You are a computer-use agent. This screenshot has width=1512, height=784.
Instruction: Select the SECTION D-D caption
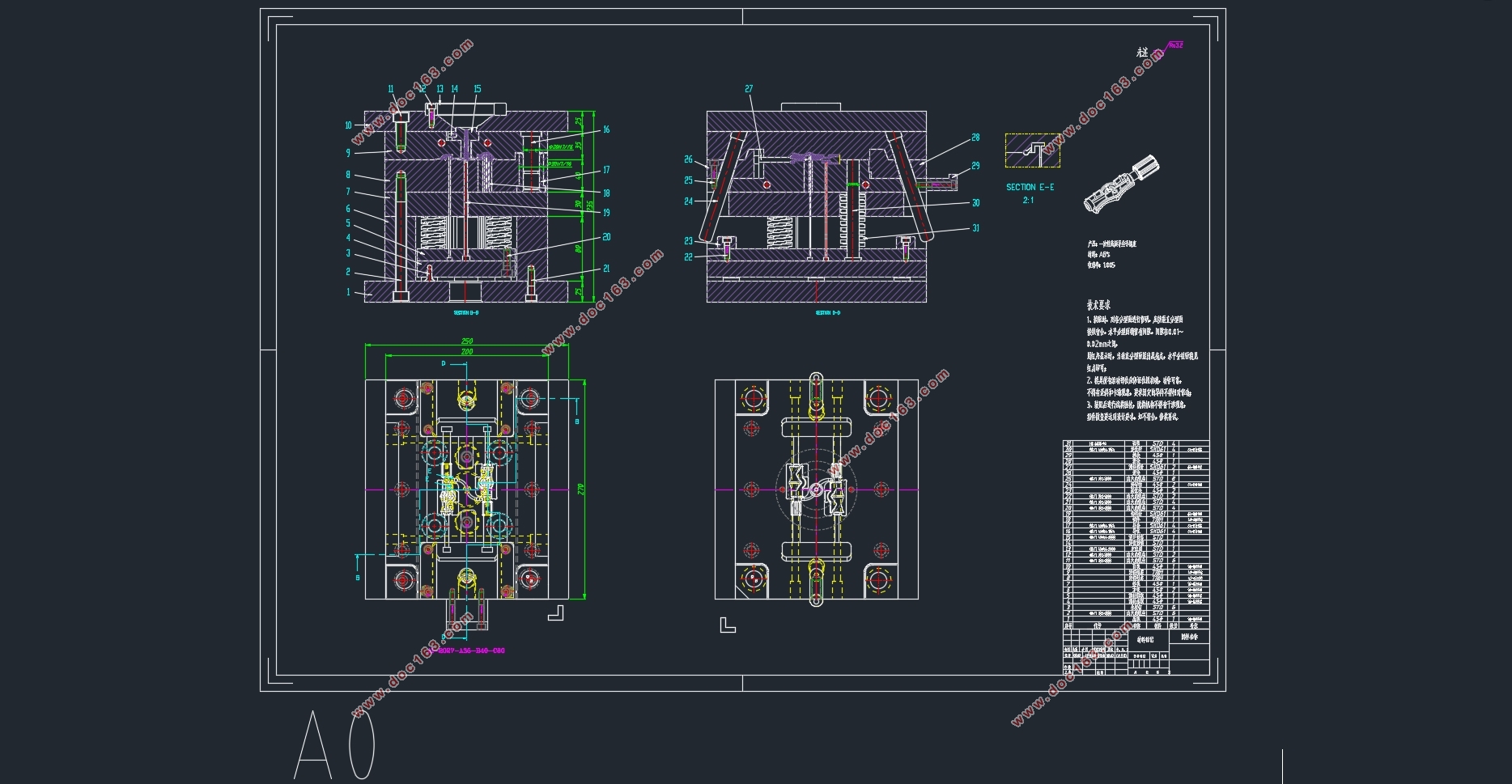828,312
